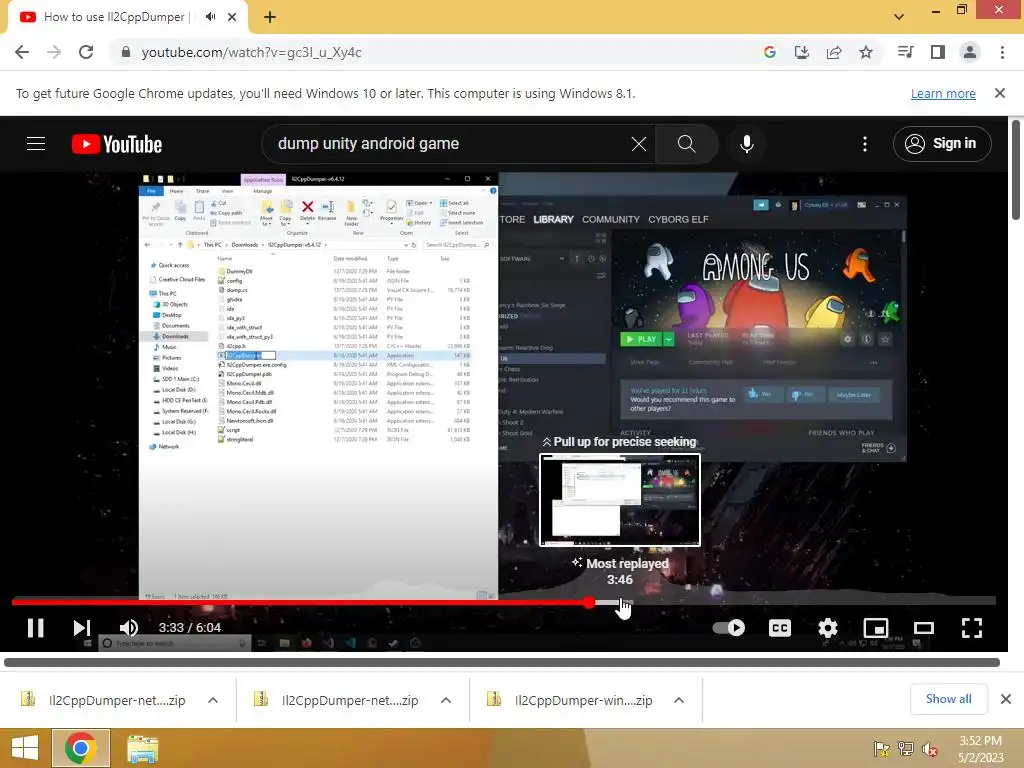
Task: Go forward with the browser arrow
Action: (x=54, y=52)
